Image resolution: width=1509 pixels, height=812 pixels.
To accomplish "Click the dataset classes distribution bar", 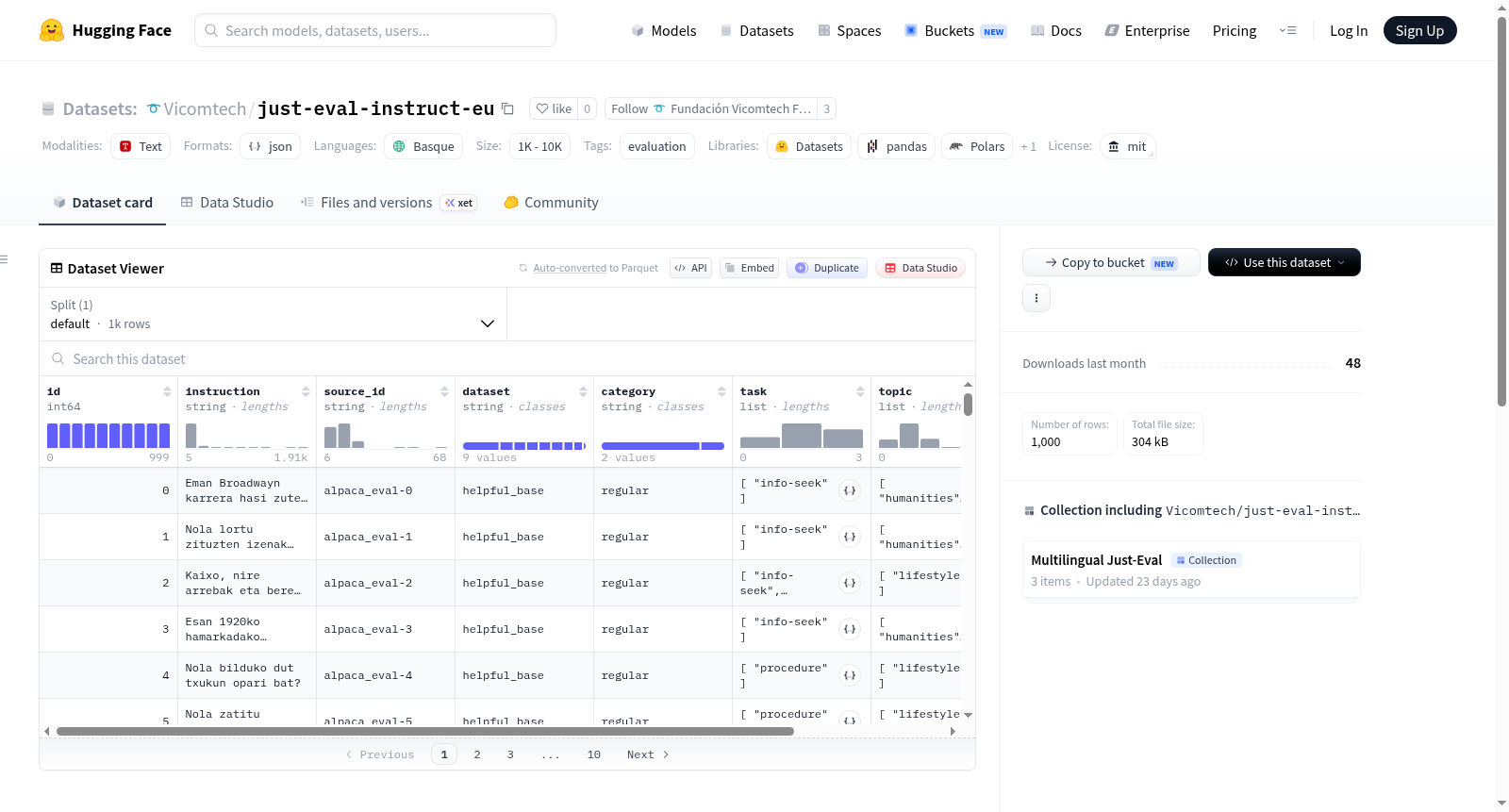I will pyautogui.click(x=524, y=445).
